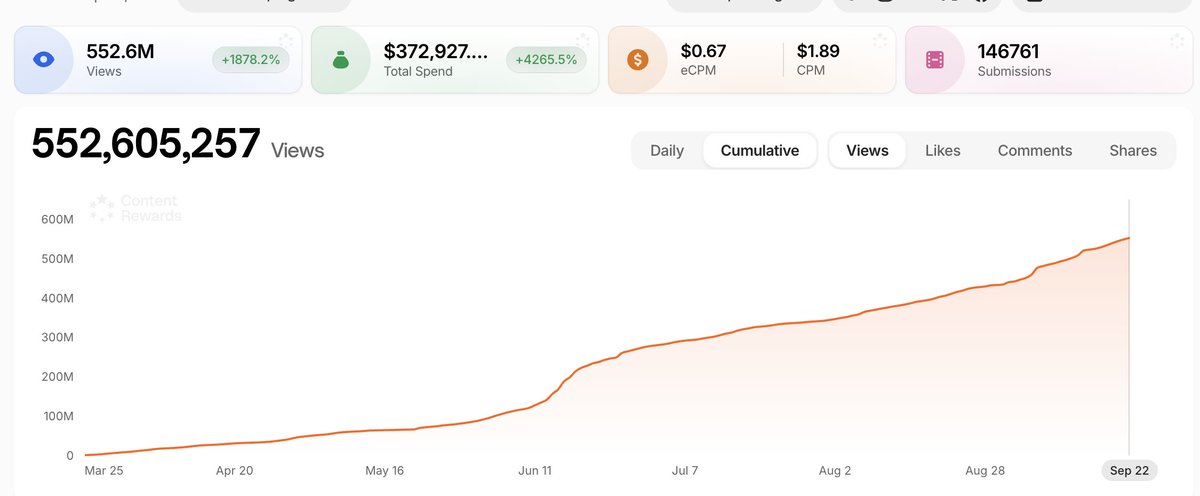The height and width of the screenshot is (496, 1200).
Task: Click the orange dollar eCPM icon
Action: pyautogui.click(x=638, y=60)
